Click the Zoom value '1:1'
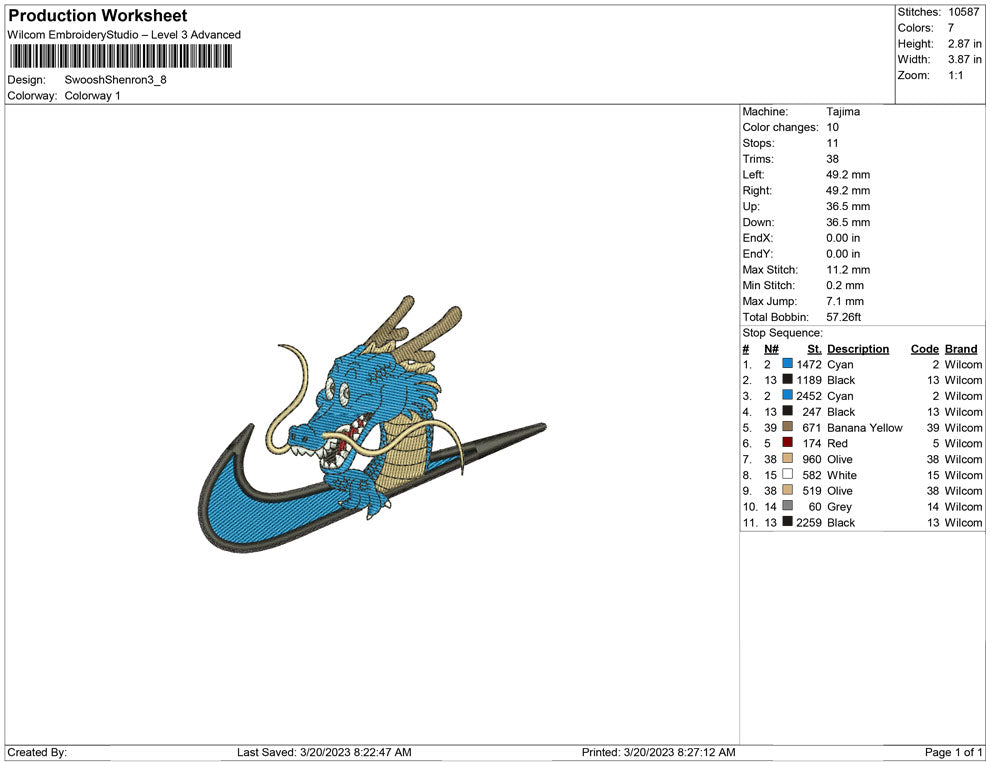Image resolution: width=990 pixels, height=762 pixels. point(955,75)
